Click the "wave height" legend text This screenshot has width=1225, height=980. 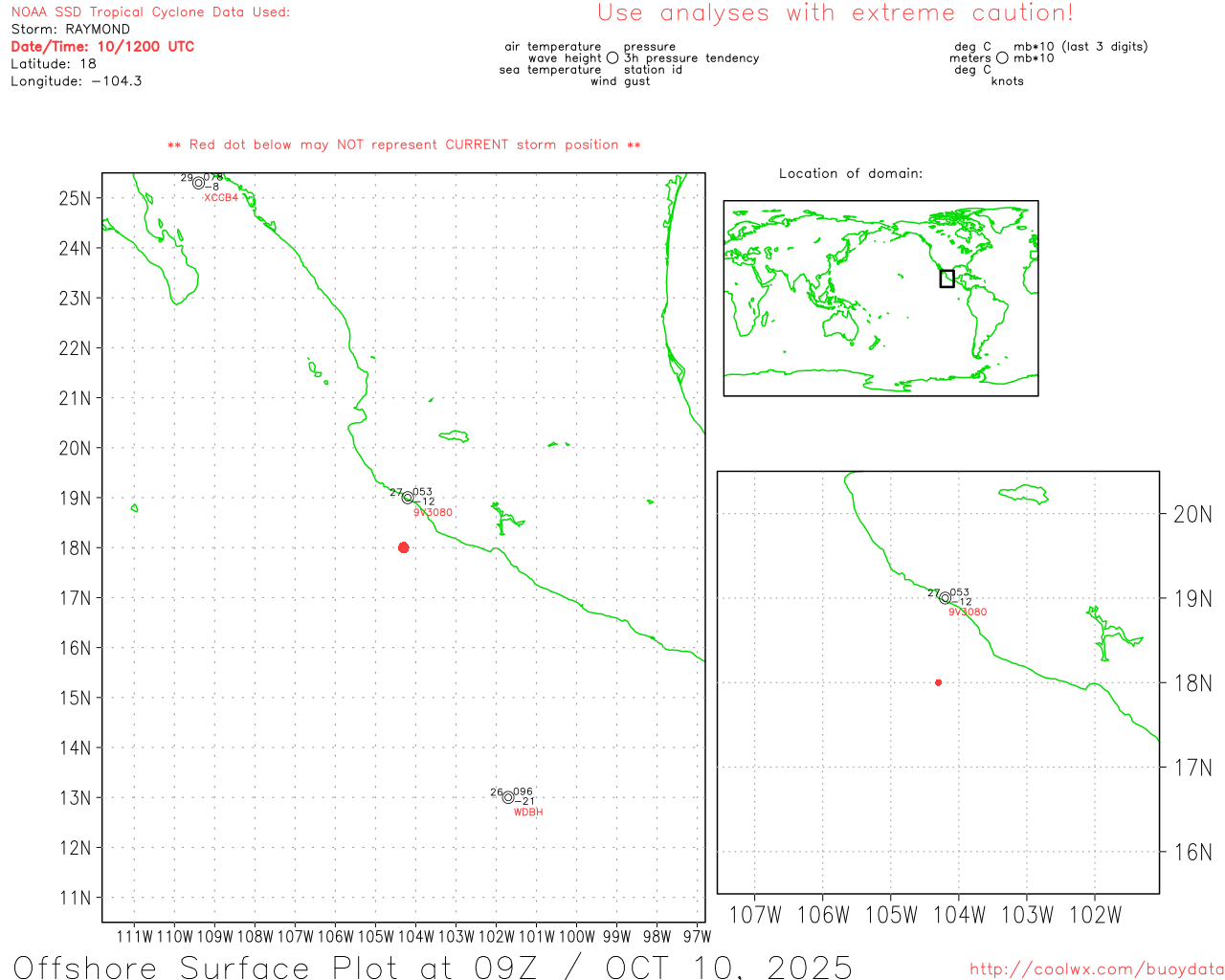[565, 58]
